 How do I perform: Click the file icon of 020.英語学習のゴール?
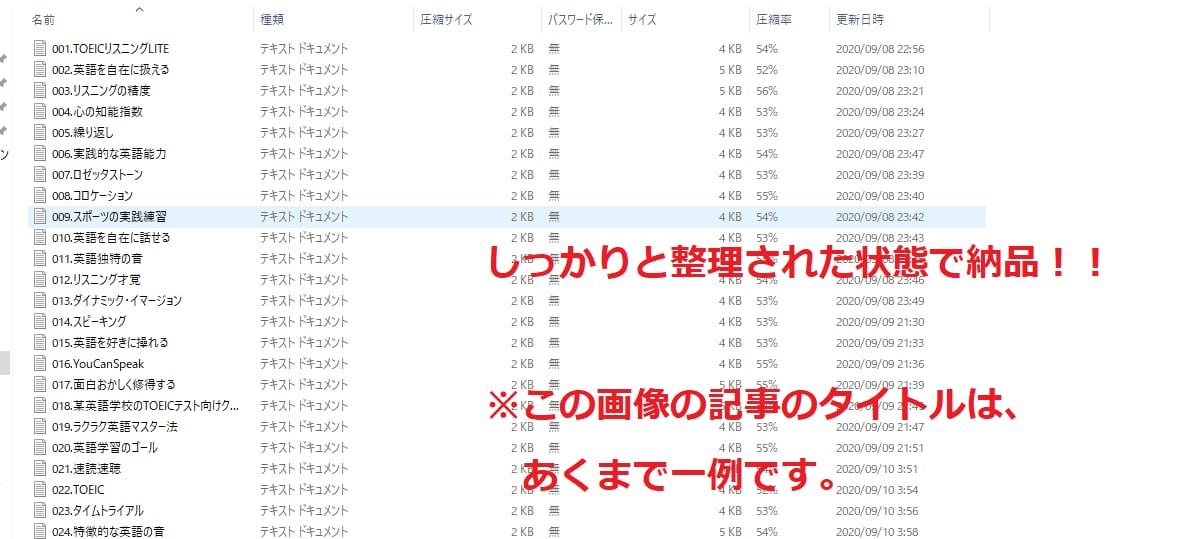40,448
